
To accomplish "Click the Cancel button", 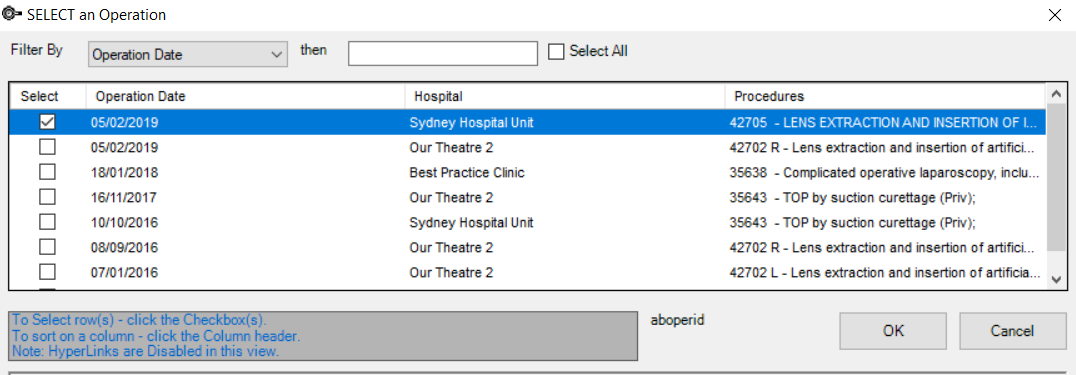I will pyautogui.click(x=1012, y=331).
